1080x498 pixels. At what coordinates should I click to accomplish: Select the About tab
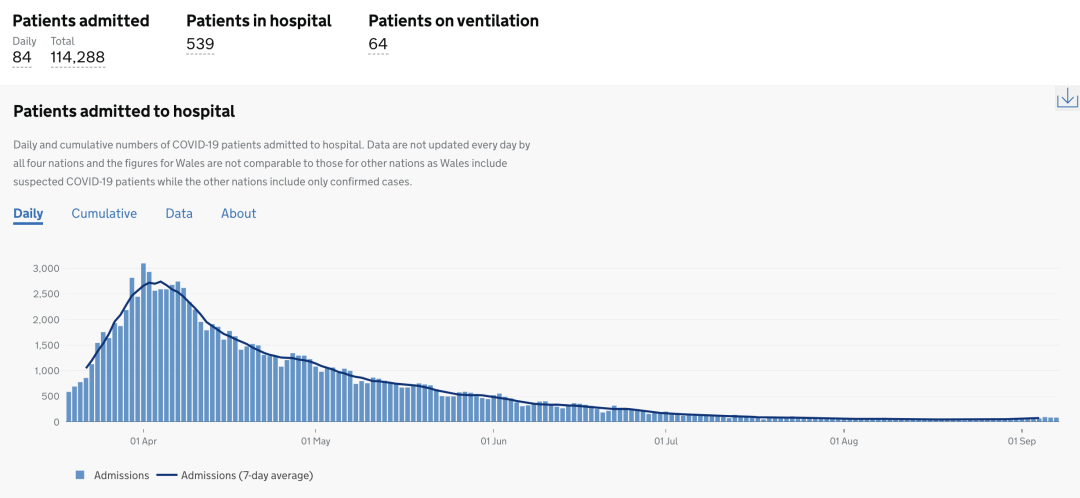click(238, 213)
